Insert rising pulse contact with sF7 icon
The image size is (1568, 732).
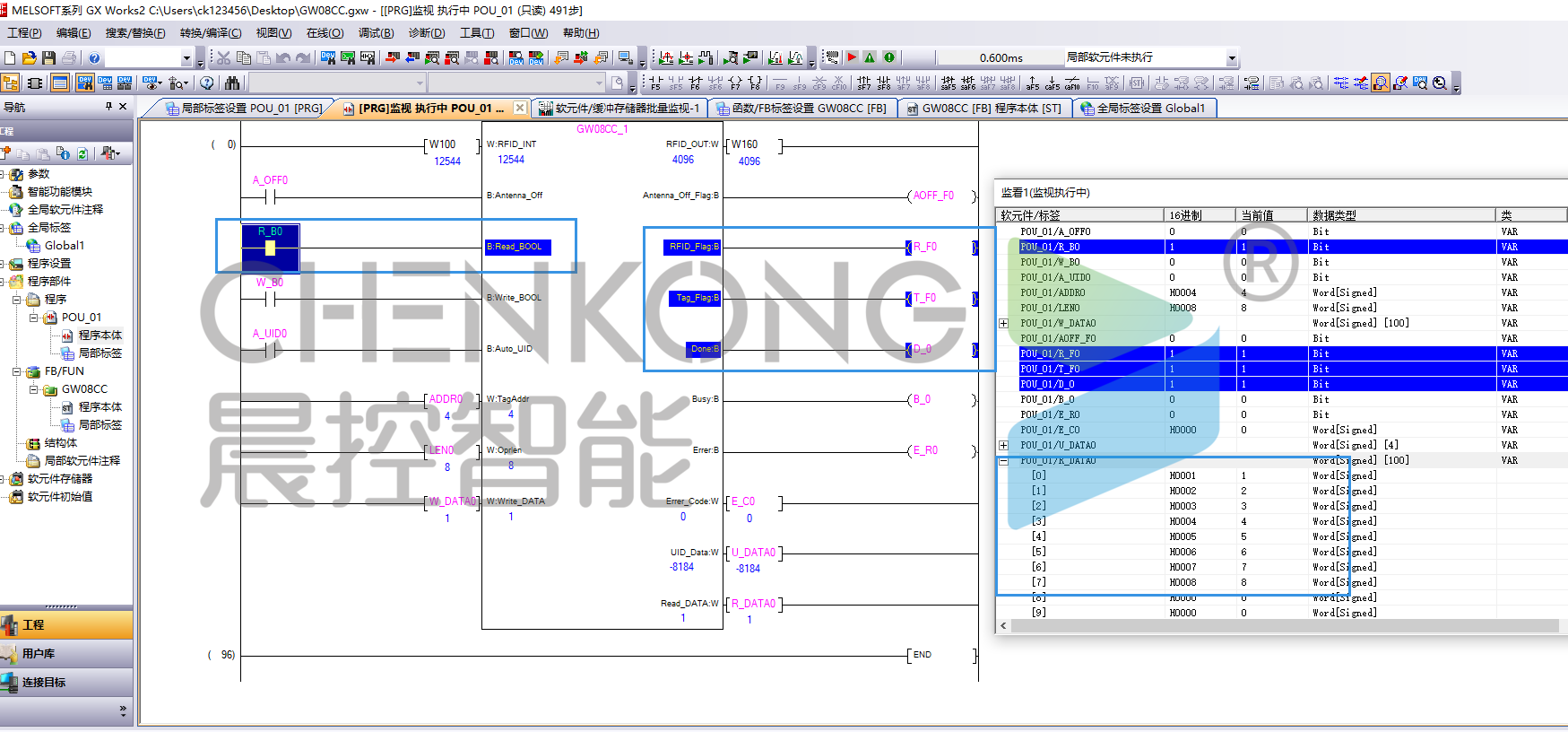tap(864, 83)
